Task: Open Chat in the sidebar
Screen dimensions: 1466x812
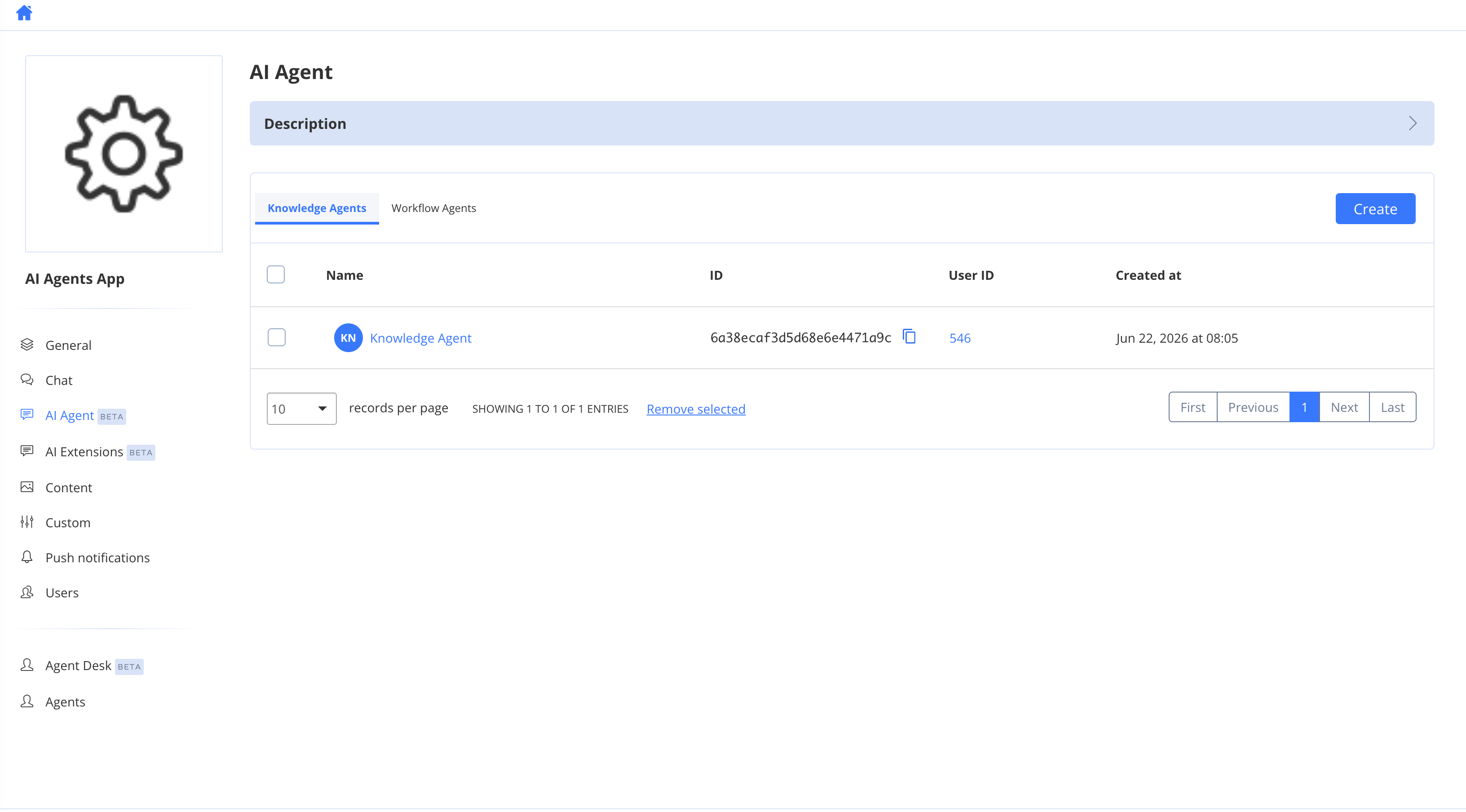Action: (x=59, y=380)
